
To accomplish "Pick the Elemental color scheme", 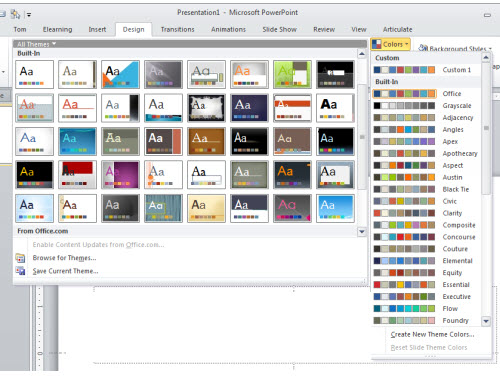I will click(426, 261).
